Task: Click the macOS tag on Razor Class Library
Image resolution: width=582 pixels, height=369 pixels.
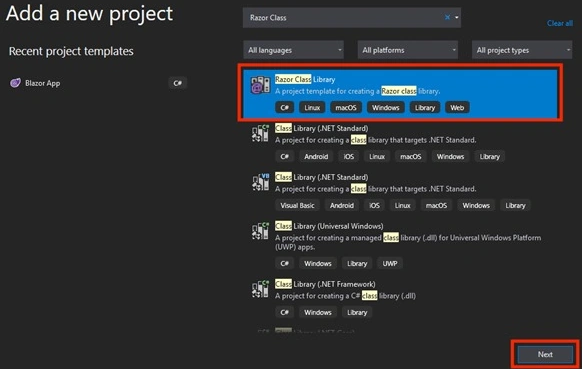Action: tap(346, 108)
